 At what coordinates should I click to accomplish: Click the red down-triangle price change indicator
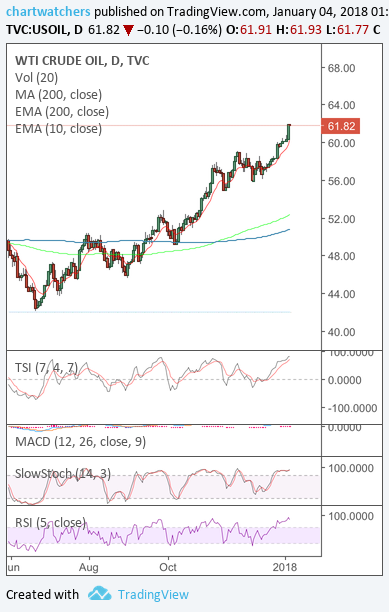(x=128, y=30)
